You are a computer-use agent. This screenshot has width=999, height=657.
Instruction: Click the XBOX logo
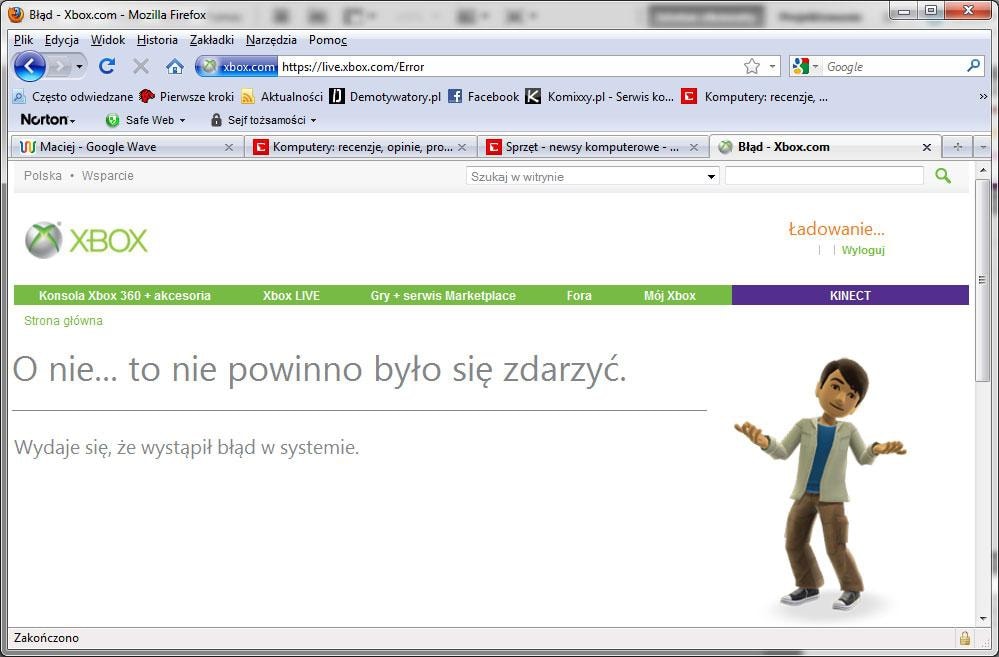[x=85, y=239]
